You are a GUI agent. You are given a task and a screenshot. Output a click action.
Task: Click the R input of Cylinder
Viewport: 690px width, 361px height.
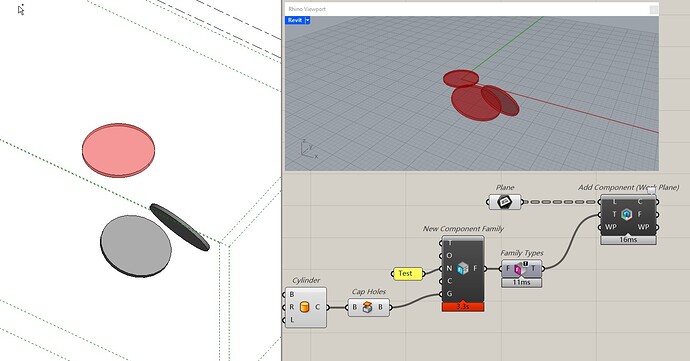pyautogui.click(x=291, y=307)
